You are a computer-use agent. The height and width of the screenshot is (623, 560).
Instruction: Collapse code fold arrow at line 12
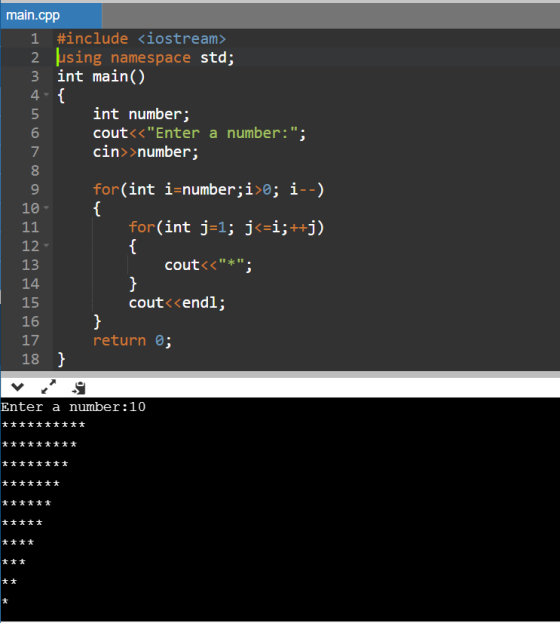[x=47, y=245]
